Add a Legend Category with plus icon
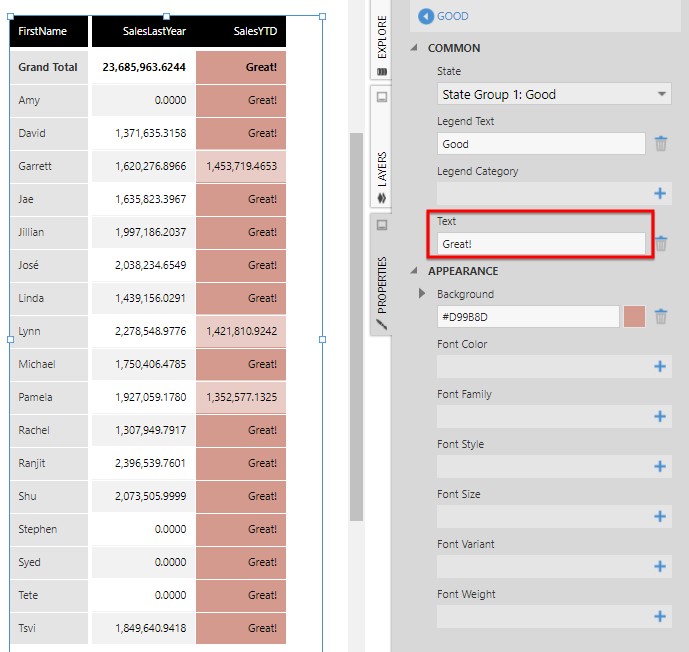The image size is (689, 652). [x=660, y=193]
